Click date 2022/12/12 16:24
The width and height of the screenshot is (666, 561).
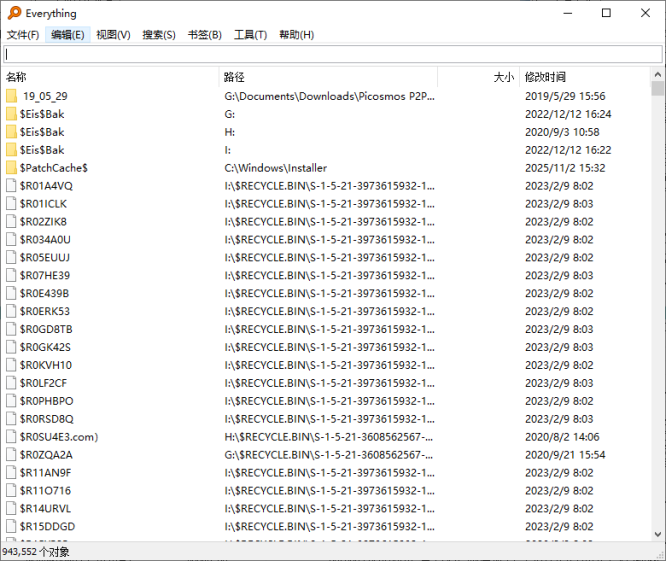click(x=568, y=114)
